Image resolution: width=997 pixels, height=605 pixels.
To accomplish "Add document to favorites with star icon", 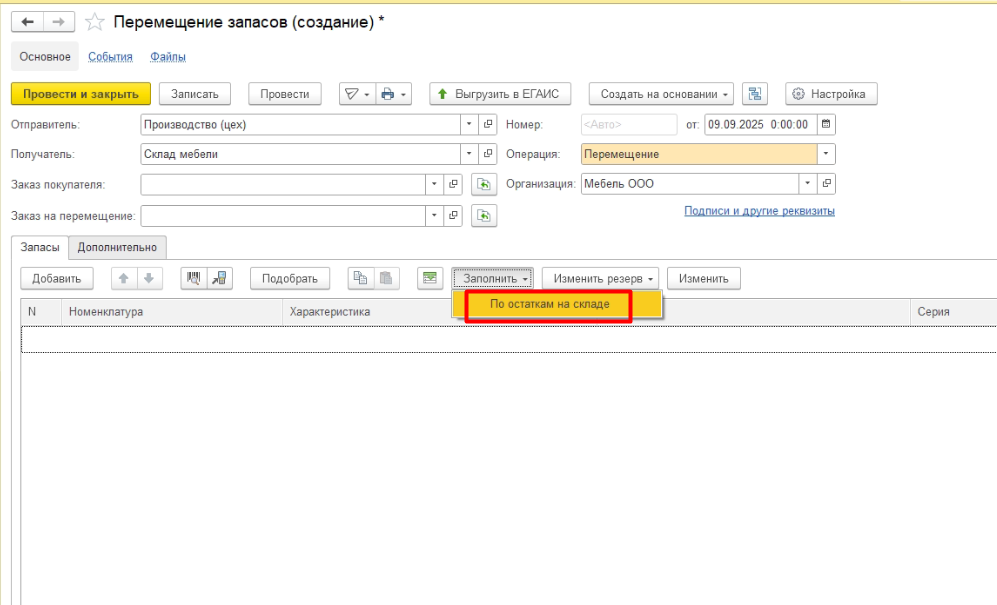I will click(95, 22).
